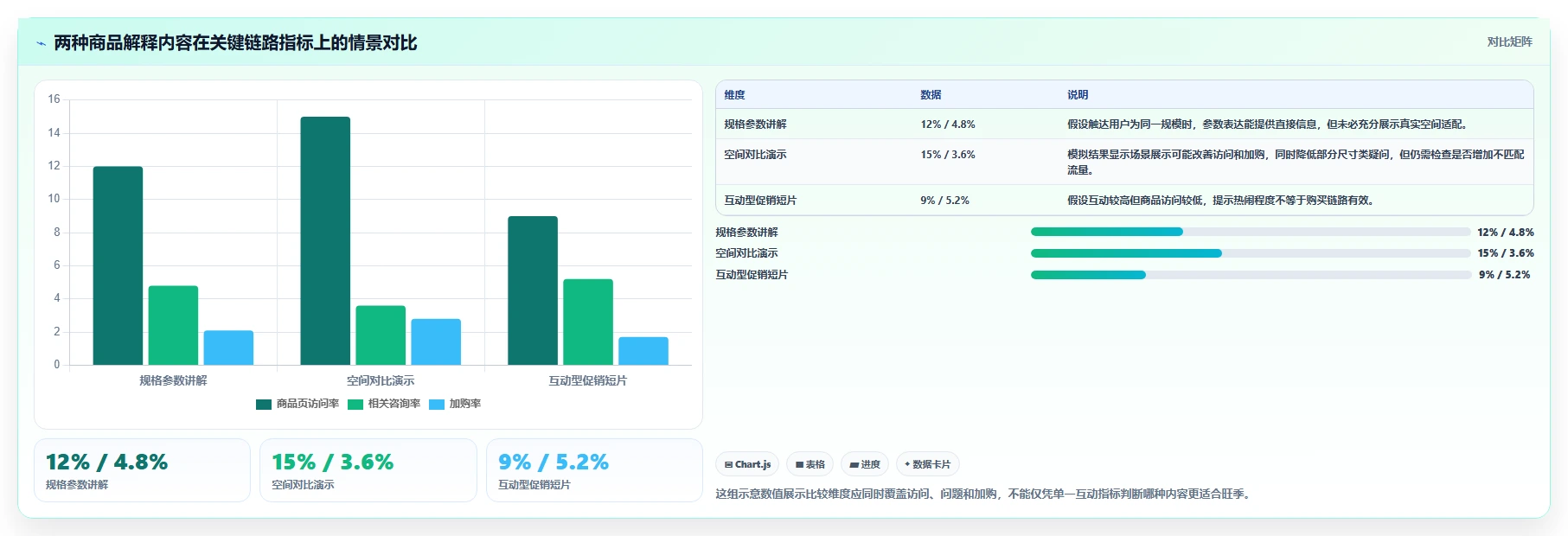1568x536 pixels.
Task: Click the dark green 互动型促销短片 bar
Action: (x=533, y=290)
